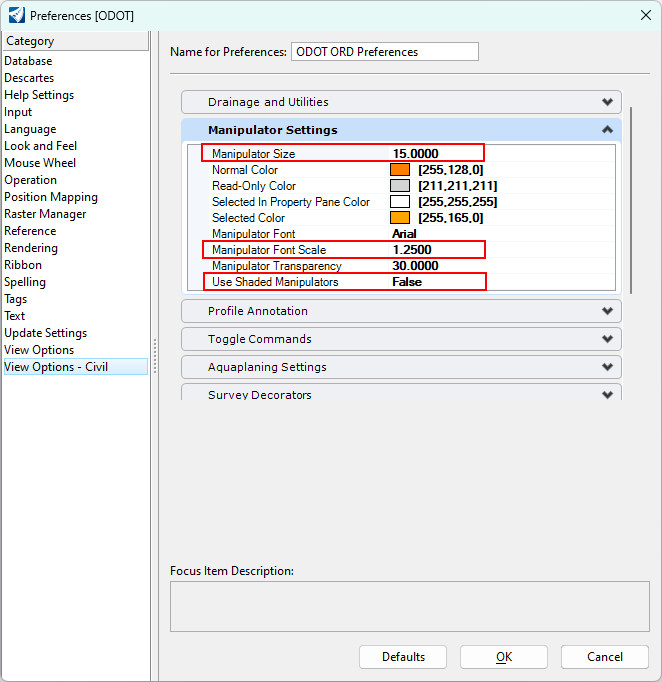Select the Input category
This screenshot has height=682, width=662.
click(x=18, y=112)
